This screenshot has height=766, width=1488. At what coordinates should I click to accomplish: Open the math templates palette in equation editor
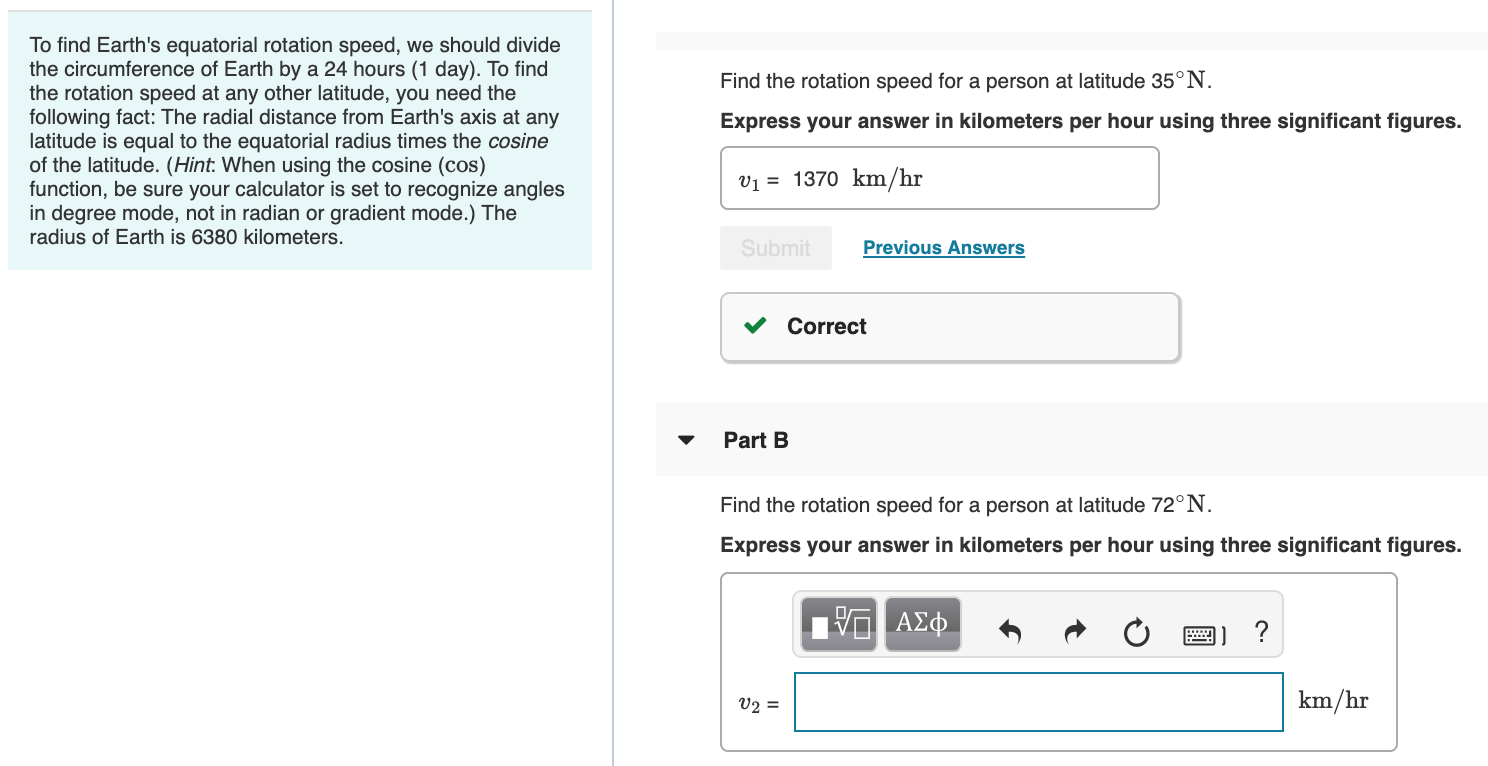(x=837, y=623)
